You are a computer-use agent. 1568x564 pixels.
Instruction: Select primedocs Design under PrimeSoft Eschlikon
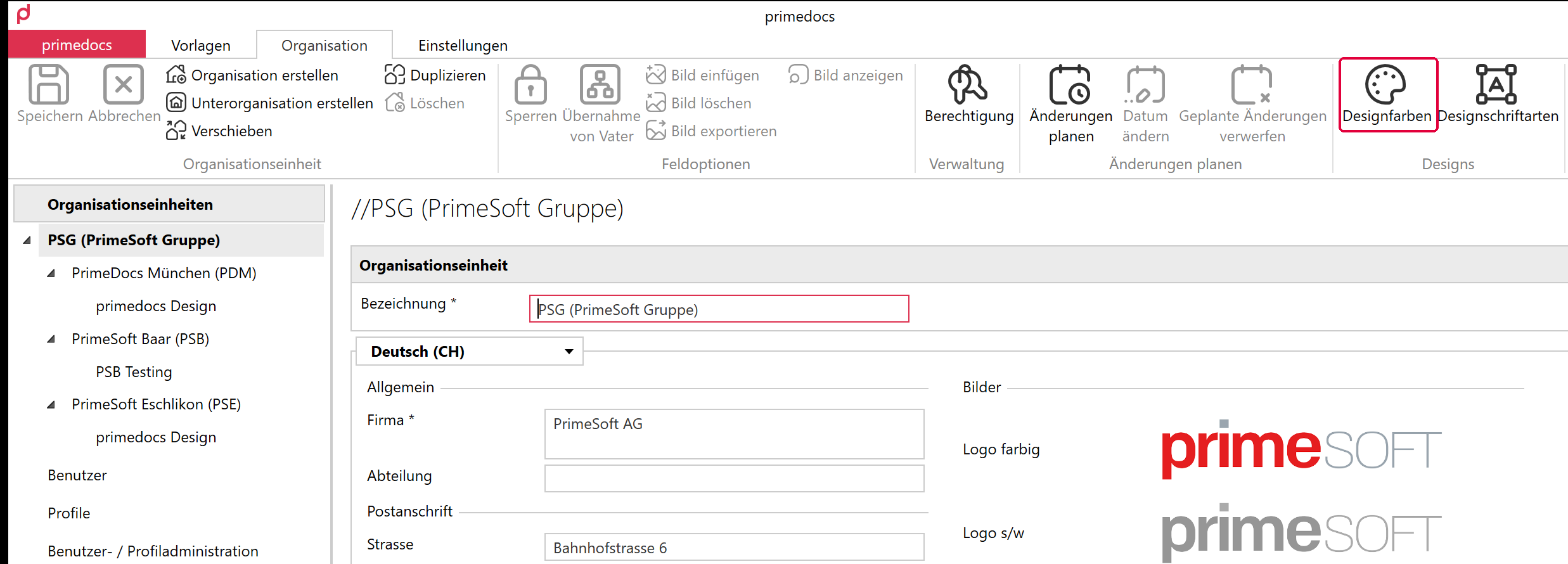[x=156, y=437]
